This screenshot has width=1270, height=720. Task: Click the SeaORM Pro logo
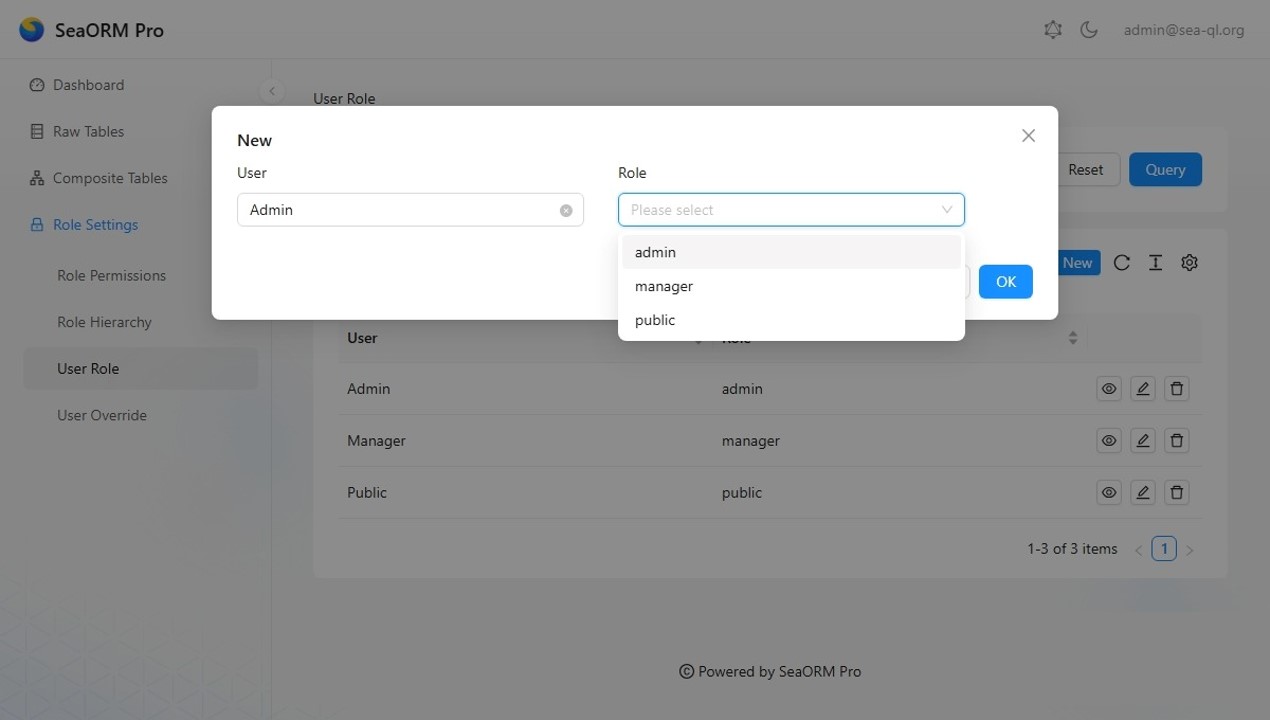(32, 30)
